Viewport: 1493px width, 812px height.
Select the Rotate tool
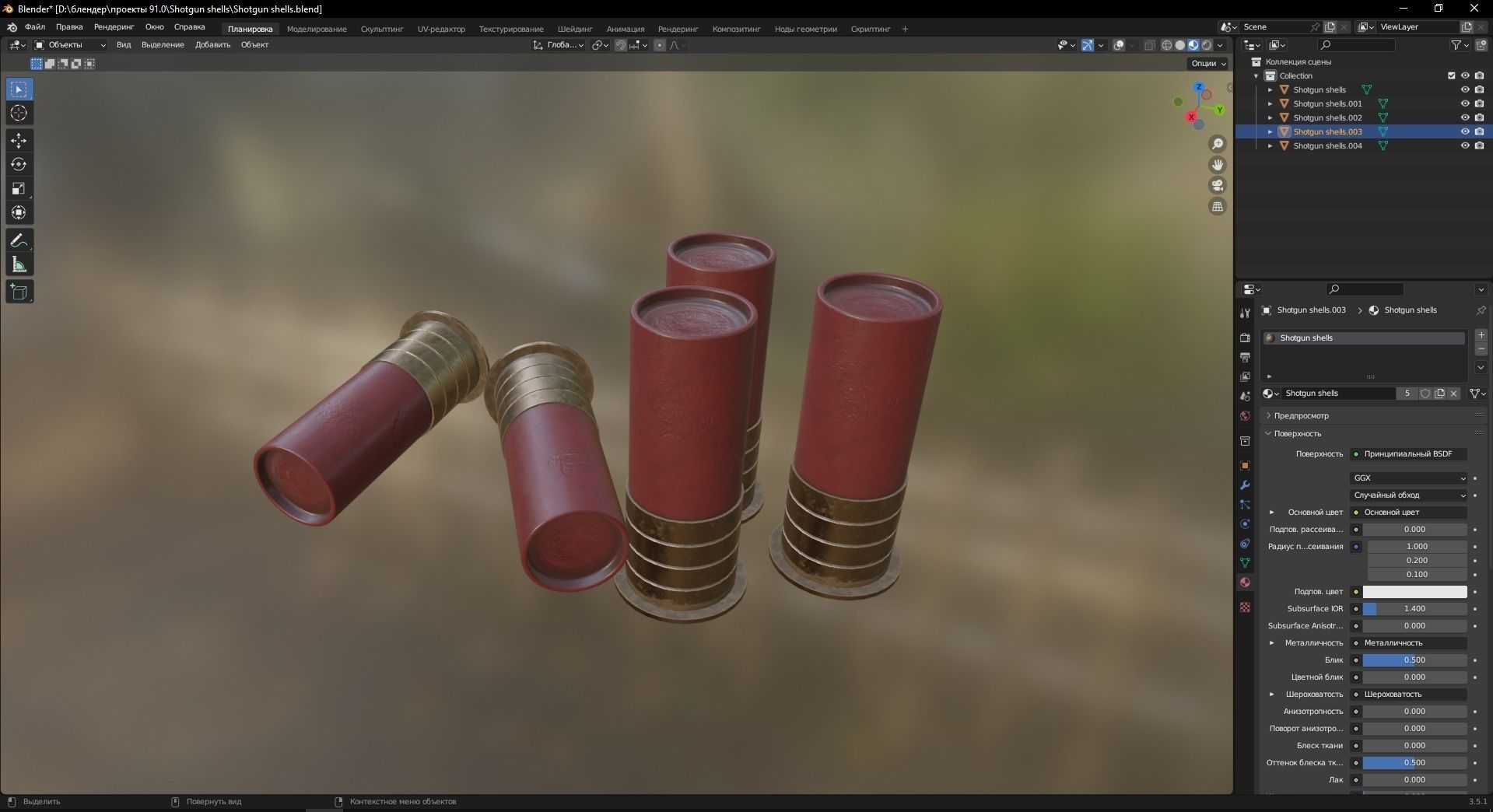tap(19, 164)
